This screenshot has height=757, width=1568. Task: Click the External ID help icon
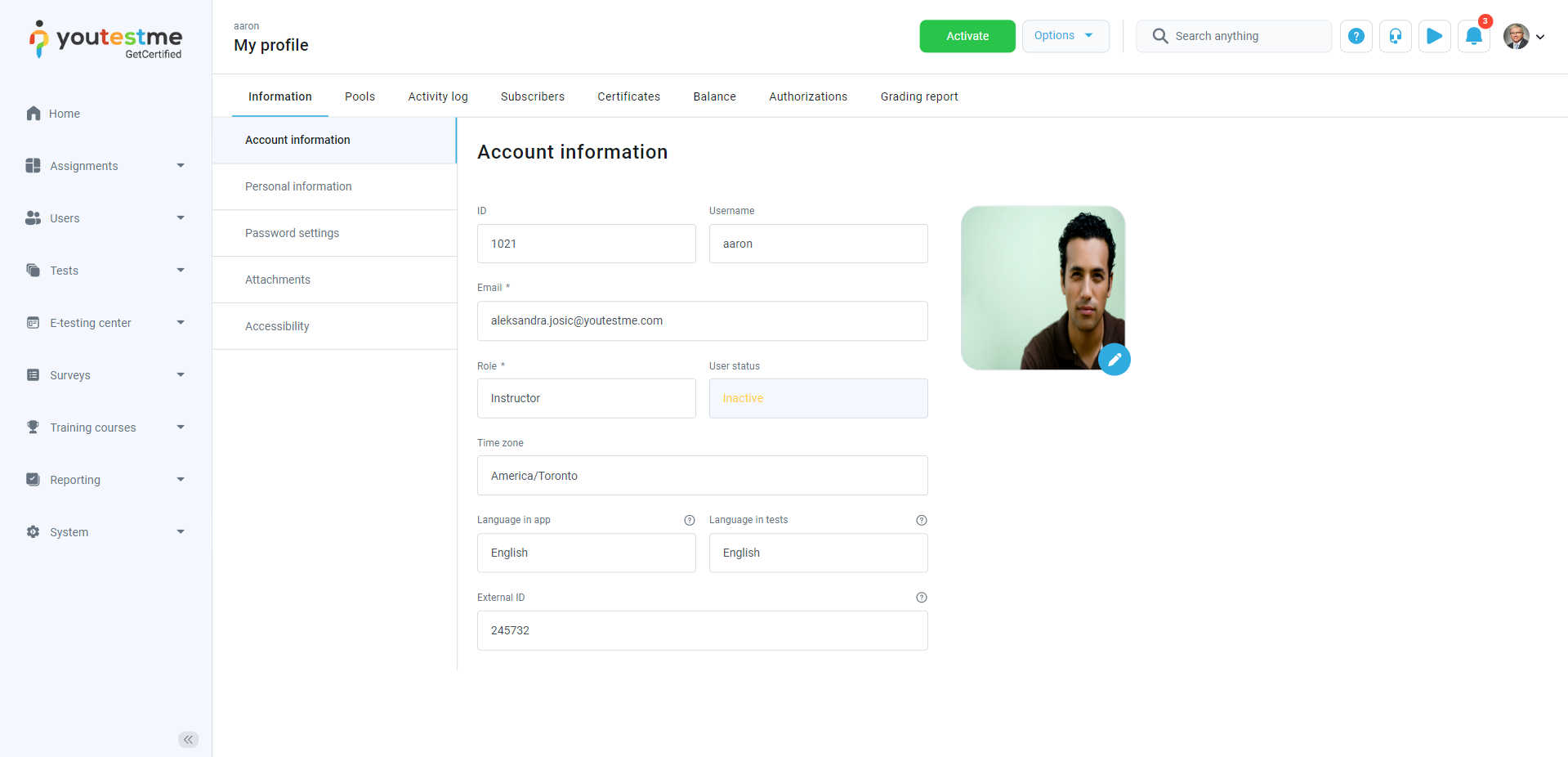(x=921, y=598)
